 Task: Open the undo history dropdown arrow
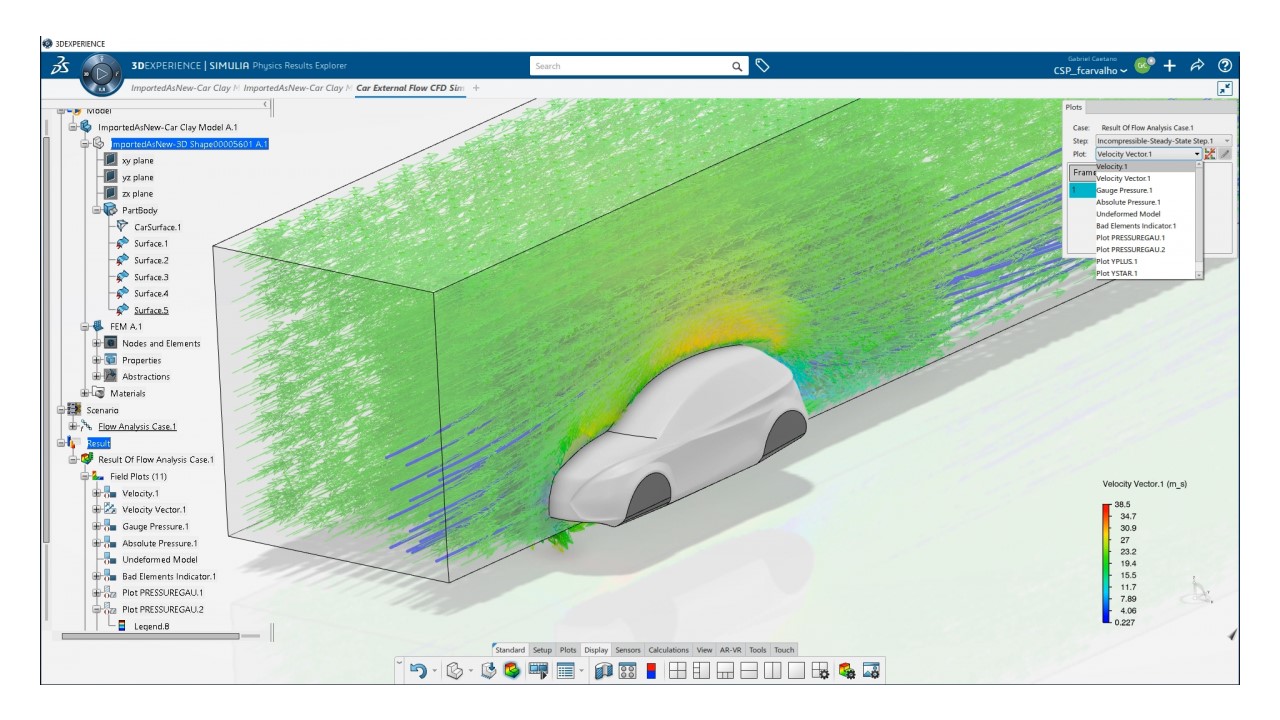(435, 671)
